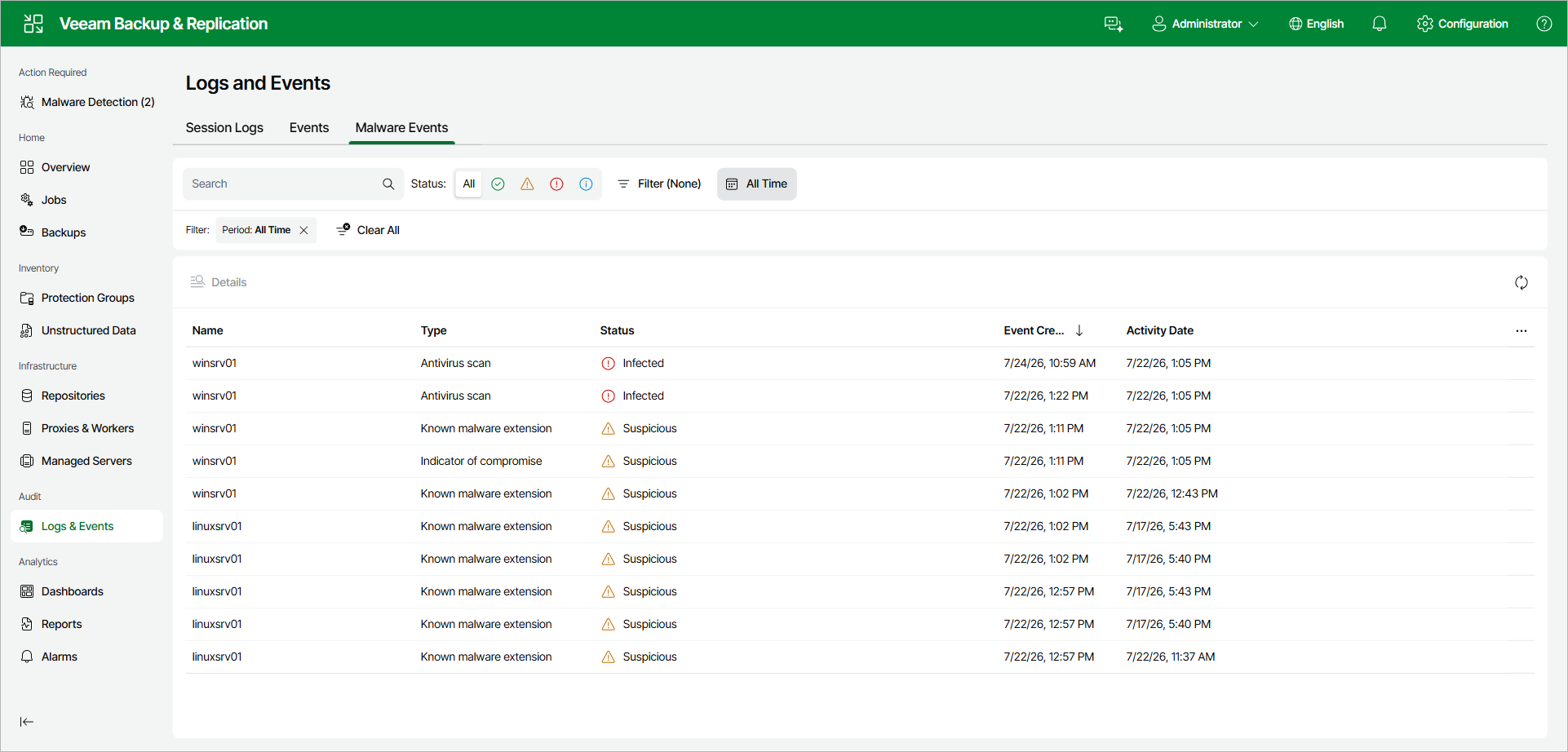Remove the Period: All Time filter chip

pyautogui.click(x=303, y=230)
